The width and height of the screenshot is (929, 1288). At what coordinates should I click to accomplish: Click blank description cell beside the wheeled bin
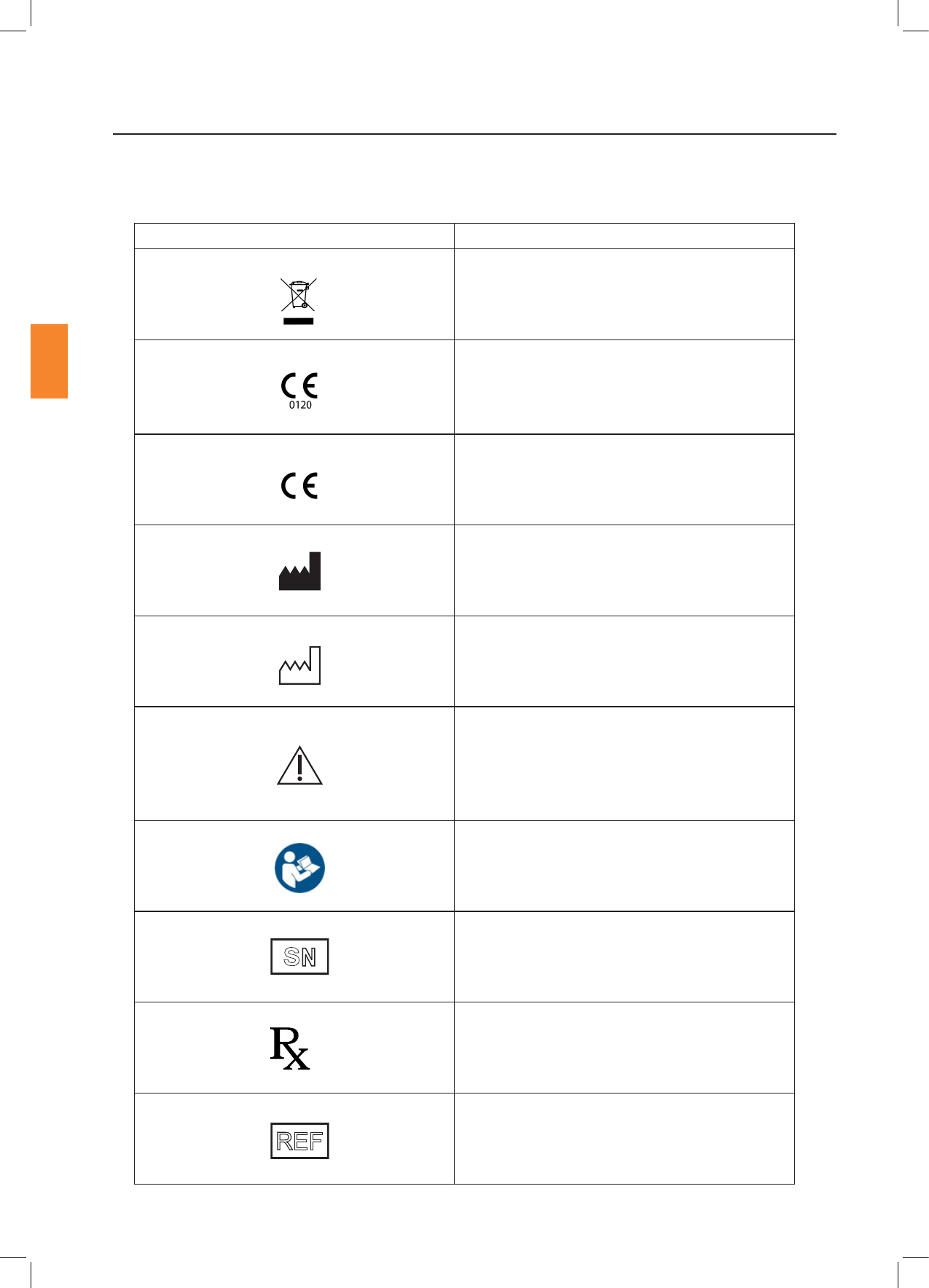(624, 294)
